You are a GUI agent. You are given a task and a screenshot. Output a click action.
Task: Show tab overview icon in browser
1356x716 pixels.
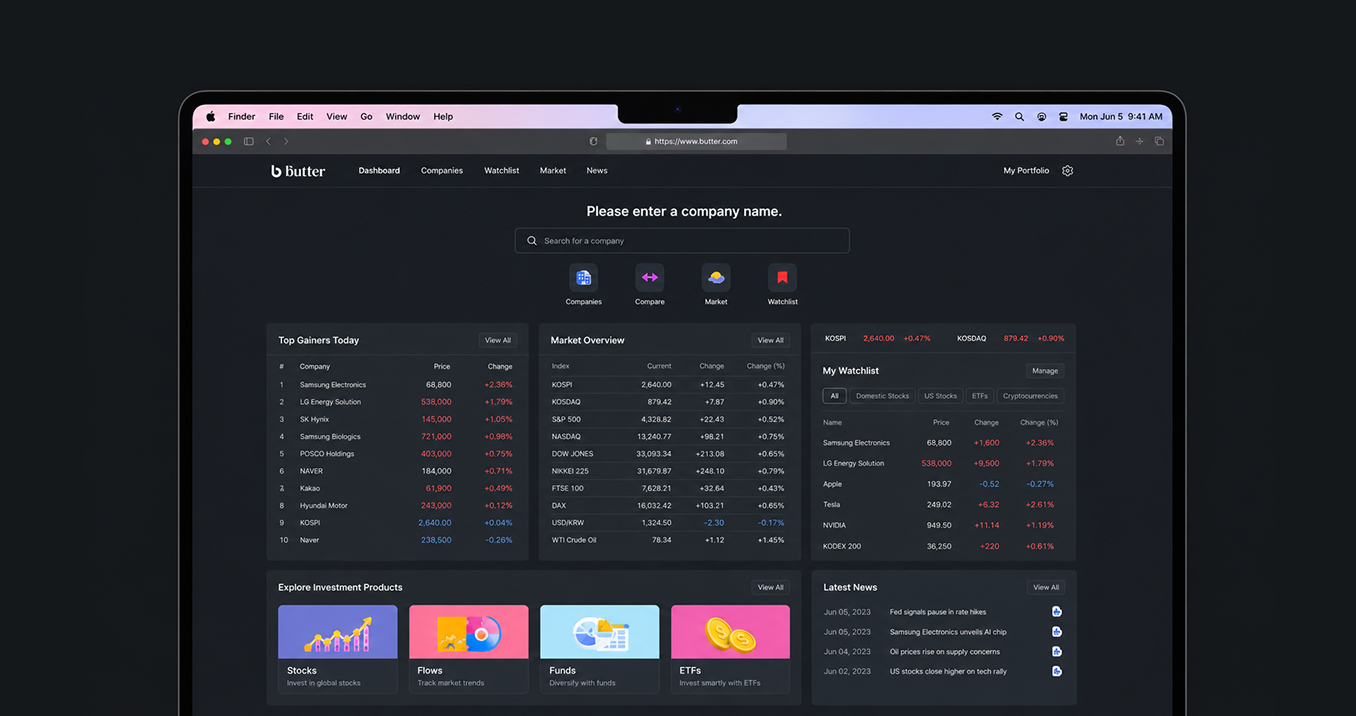pyautogui.click(x=1159, y=142)
